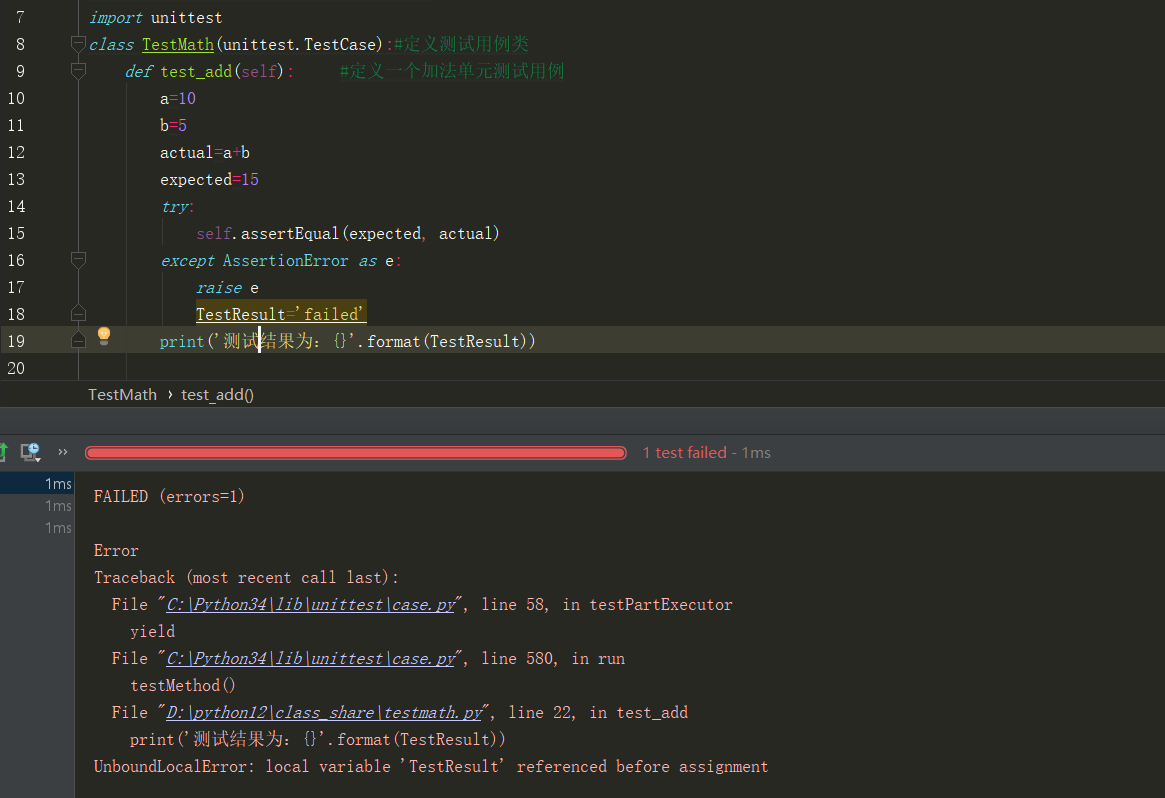Fold the test_add method at line 9
Viewport: 1165px width, 798px height.
tap(78, 71)
